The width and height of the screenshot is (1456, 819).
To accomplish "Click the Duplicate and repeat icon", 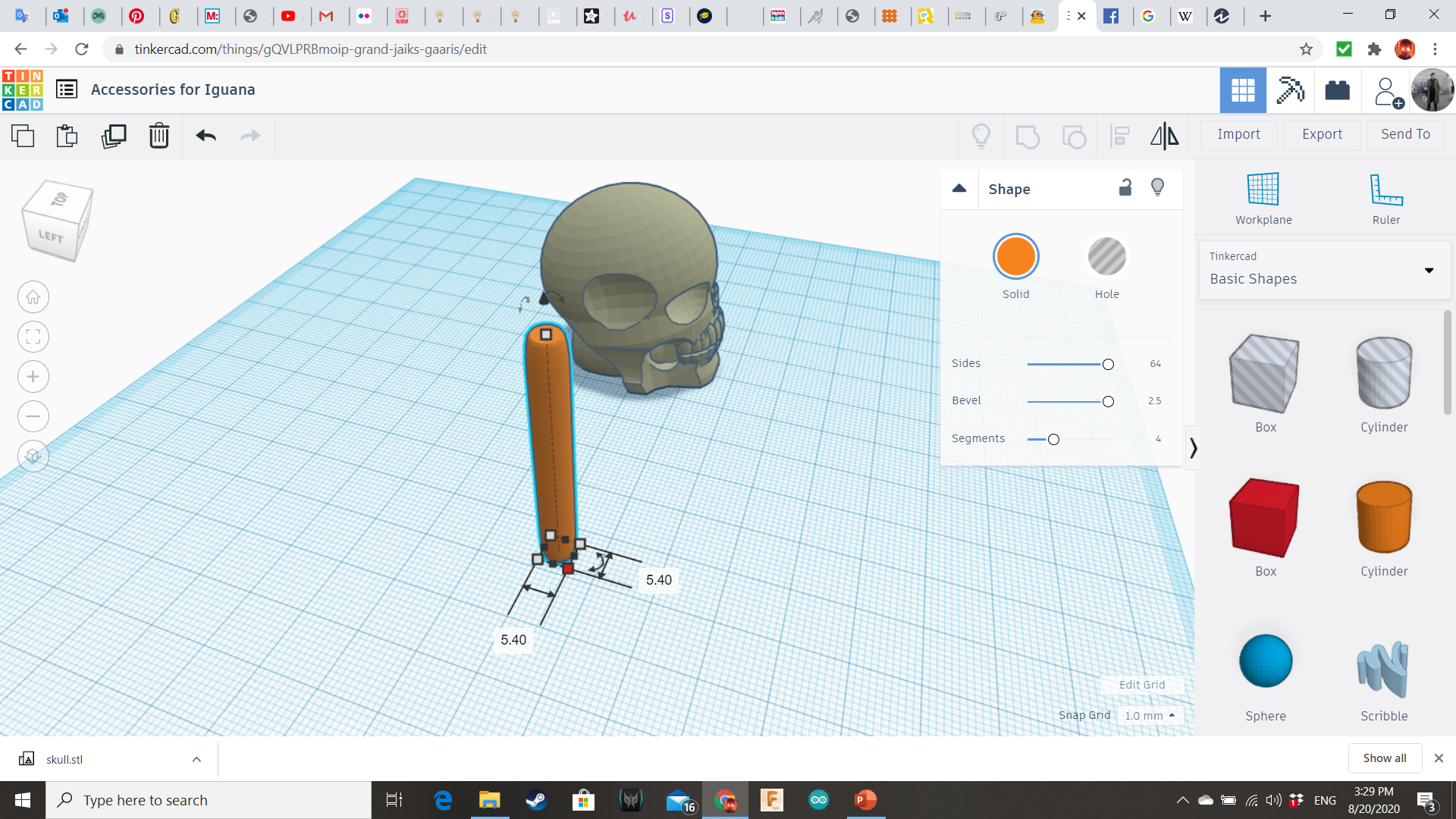I will 114,136.
